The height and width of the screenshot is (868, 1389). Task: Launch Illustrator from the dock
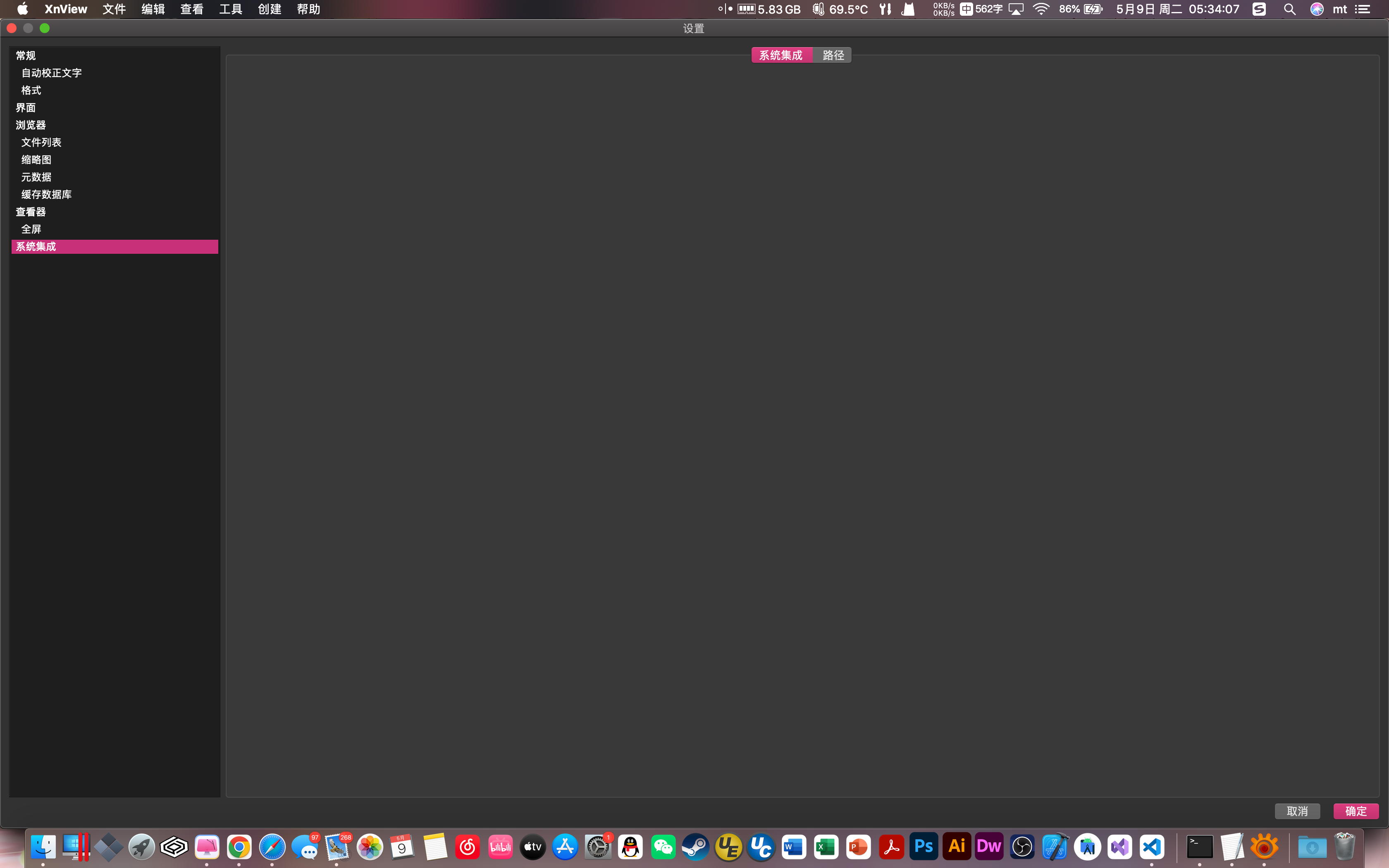coord(956,847)
